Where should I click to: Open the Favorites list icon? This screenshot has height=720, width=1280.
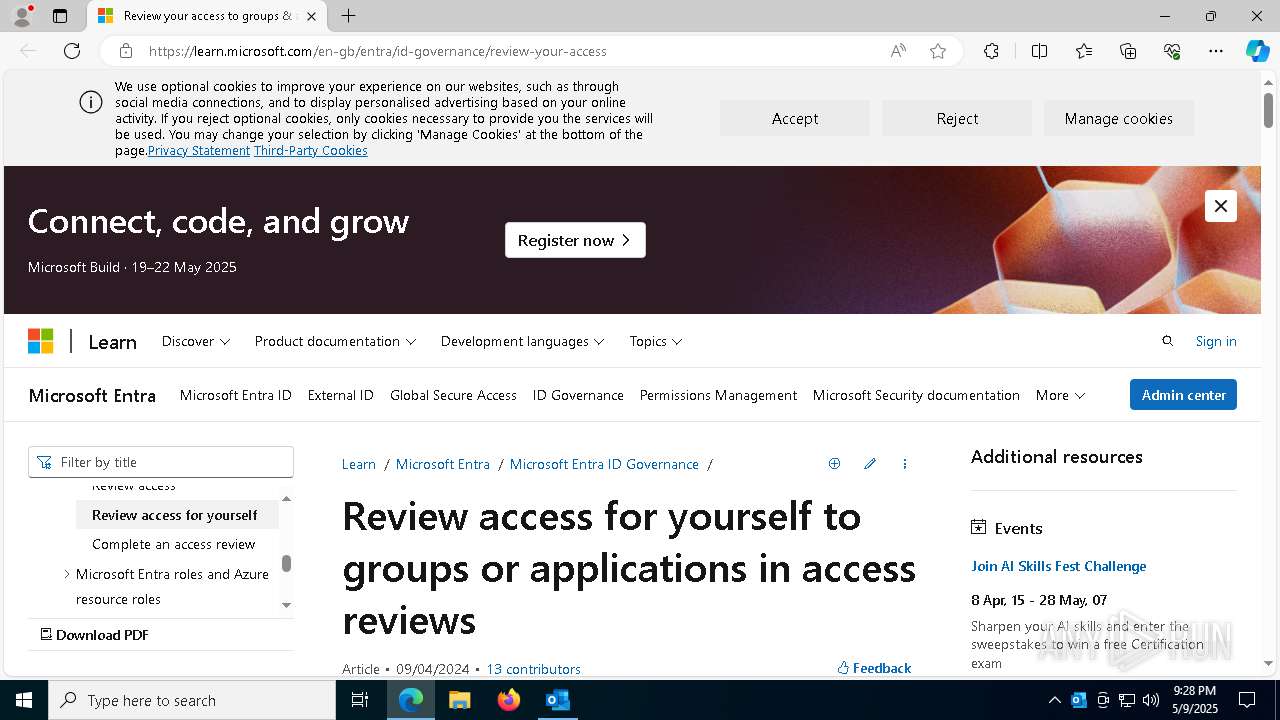tap(1084, 51)
